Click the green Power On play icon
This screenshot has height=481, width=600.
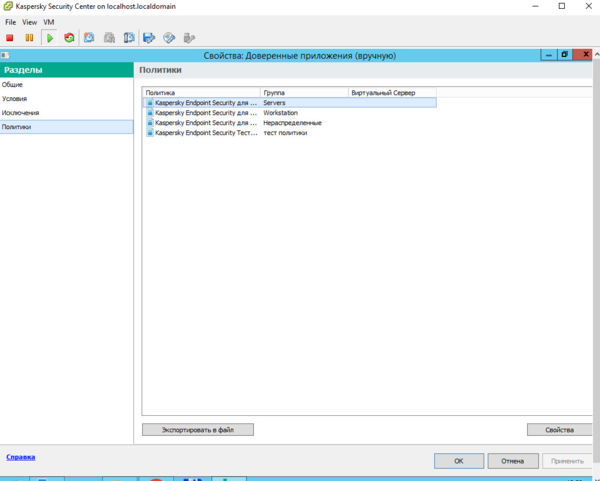point(50,38)
